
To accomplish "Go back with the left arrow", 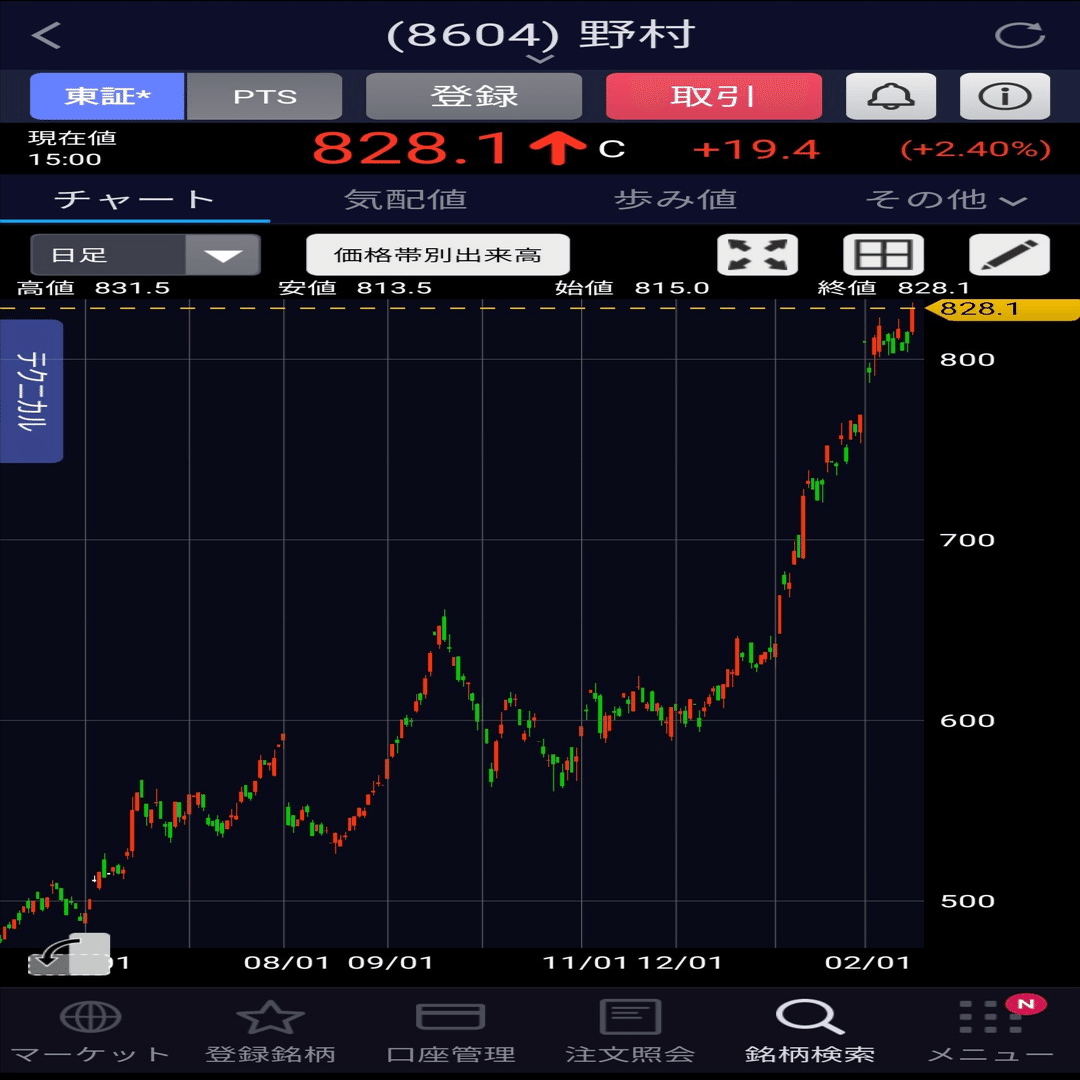I will [x=46, y=36].
